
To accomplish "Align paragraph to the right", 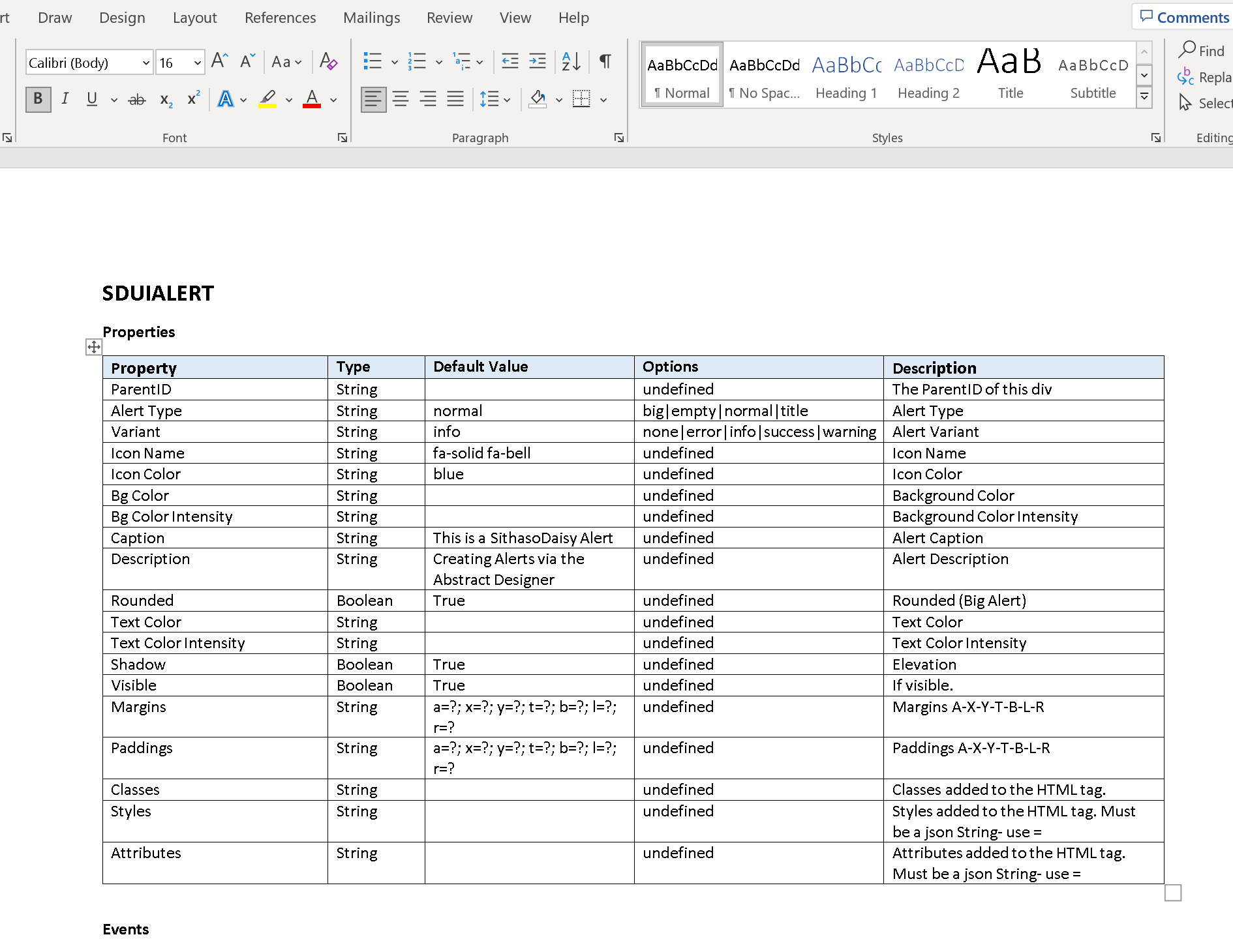I will click(x=428, y=99).
